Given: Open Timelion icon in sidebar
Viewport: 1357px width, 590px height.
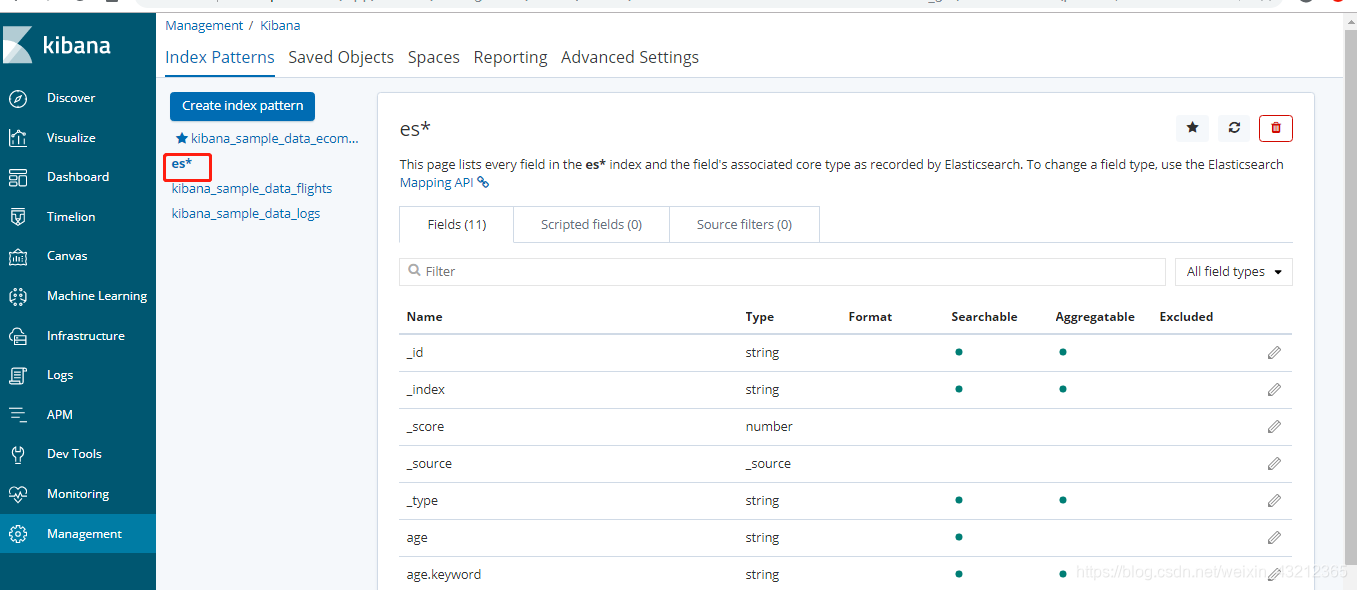Looking at the screenshot, I should click(18, 217).
